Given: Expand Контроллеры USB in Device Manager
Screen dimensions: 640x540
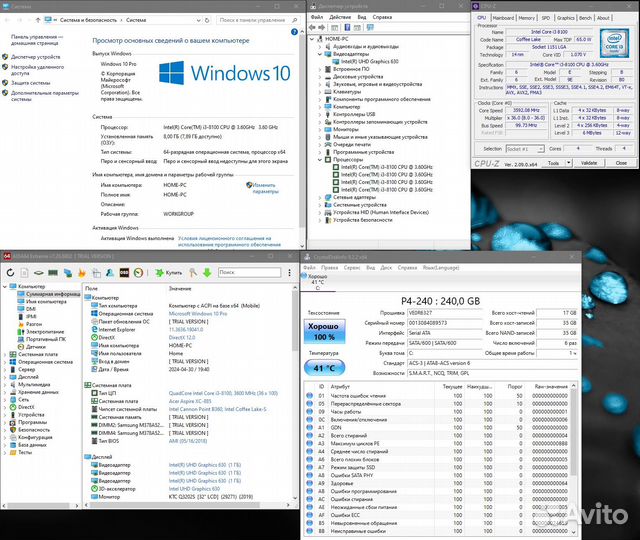Looking at the screenshot, I should (320, 114).
